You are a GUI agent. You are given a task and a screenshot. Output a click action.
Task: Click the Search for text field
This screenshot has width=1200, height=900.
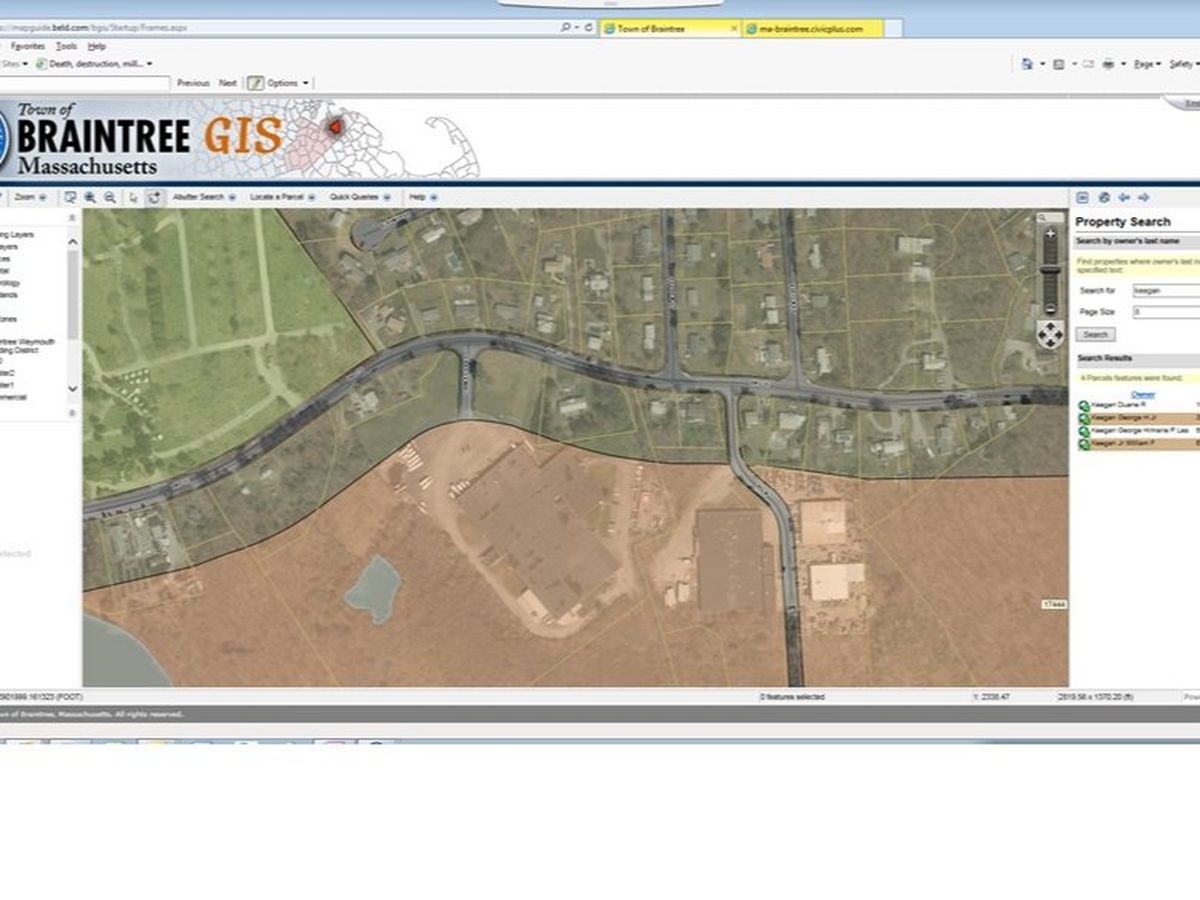[1165, 291]
